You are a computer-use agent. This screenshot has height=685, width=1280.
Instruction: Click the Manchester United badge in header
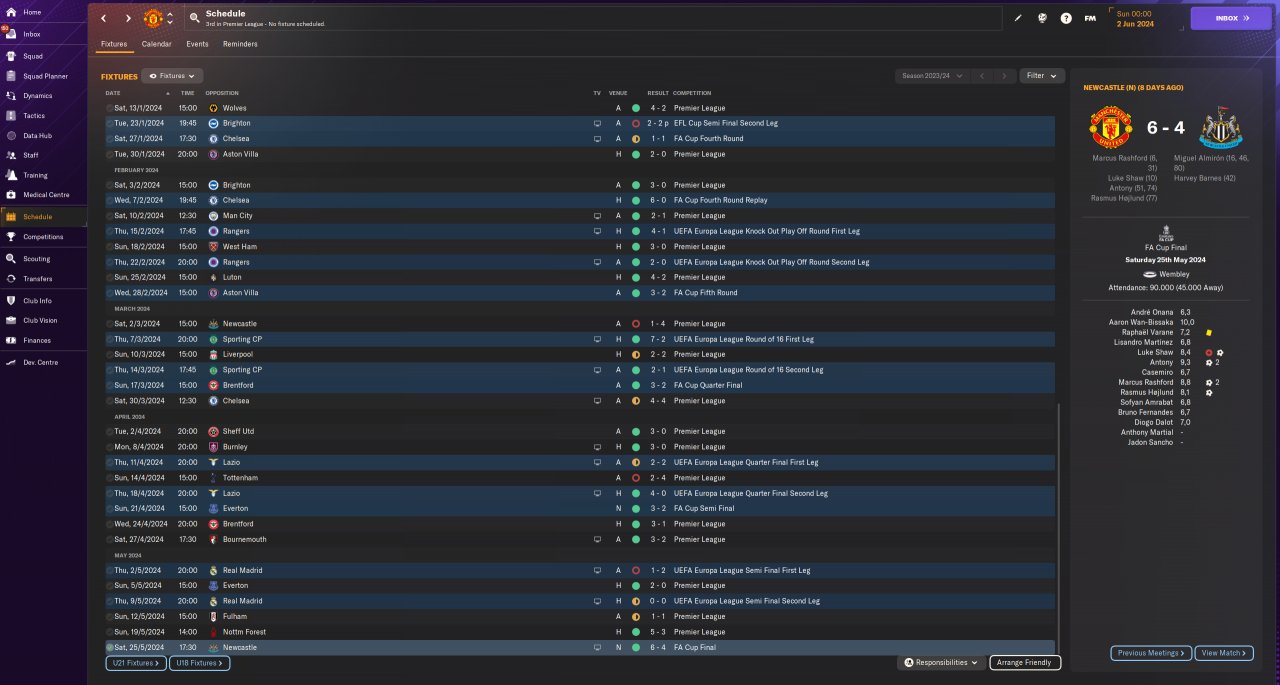[153, 18]
